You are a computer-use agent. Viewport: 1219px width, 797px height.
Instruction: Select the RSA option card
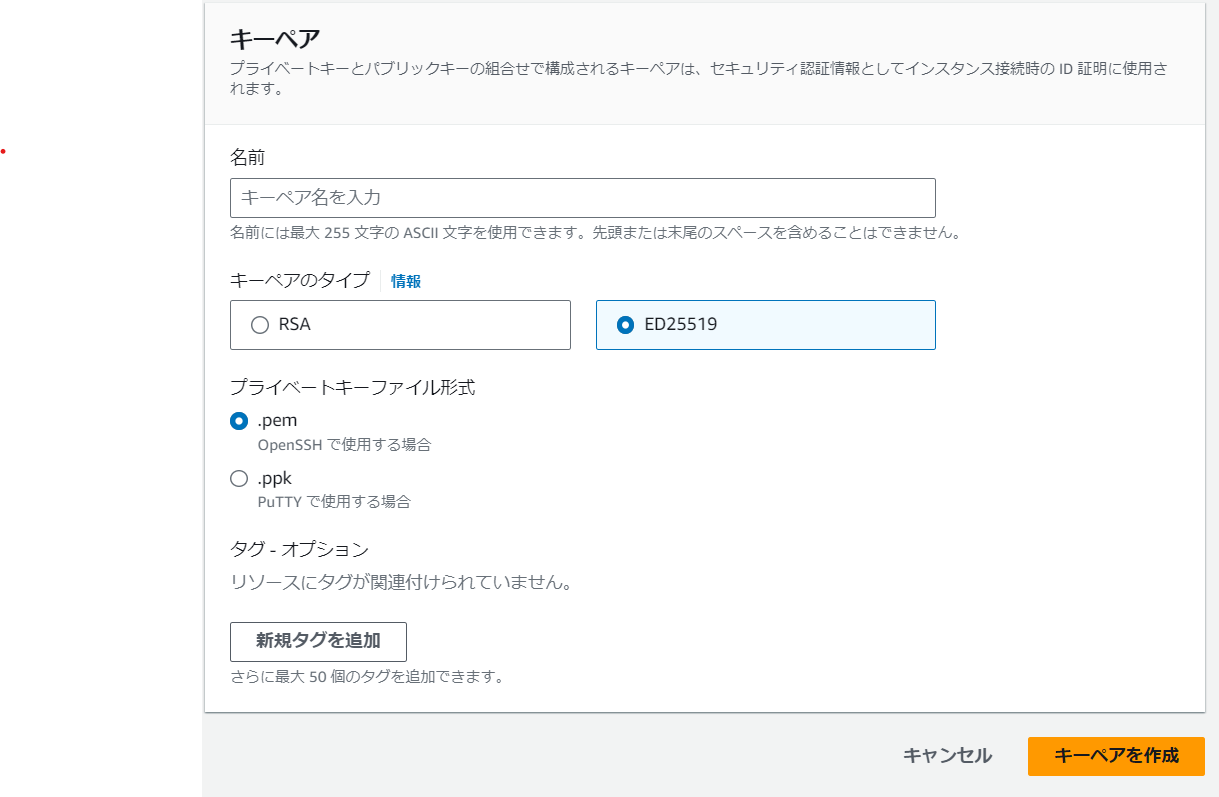400,324
